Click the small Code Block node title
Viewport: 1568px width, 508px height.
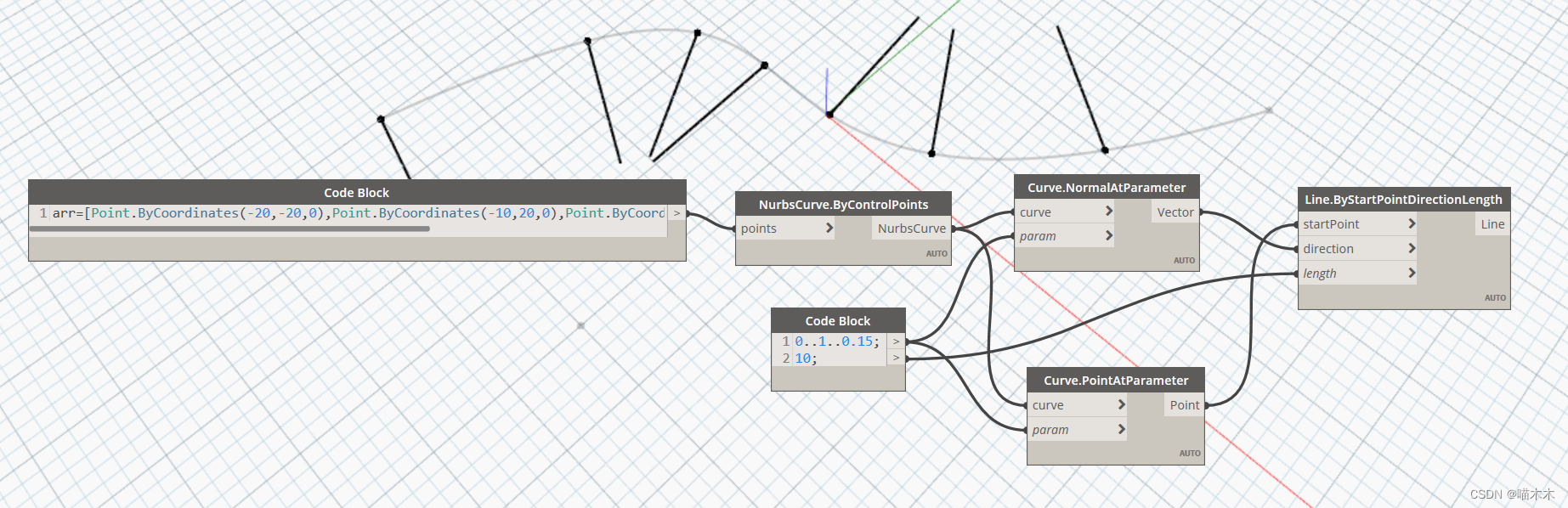pos(838,320)
